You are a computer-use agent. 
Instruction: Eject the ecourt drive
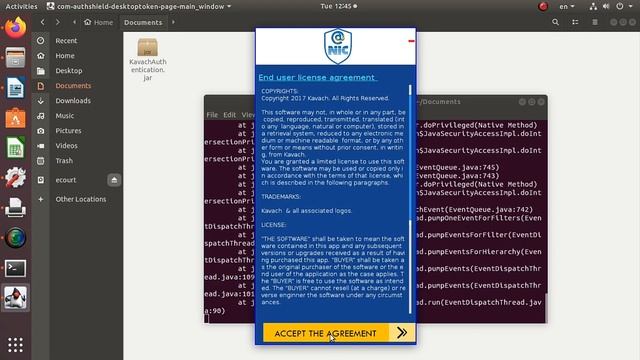coord(114,180)
